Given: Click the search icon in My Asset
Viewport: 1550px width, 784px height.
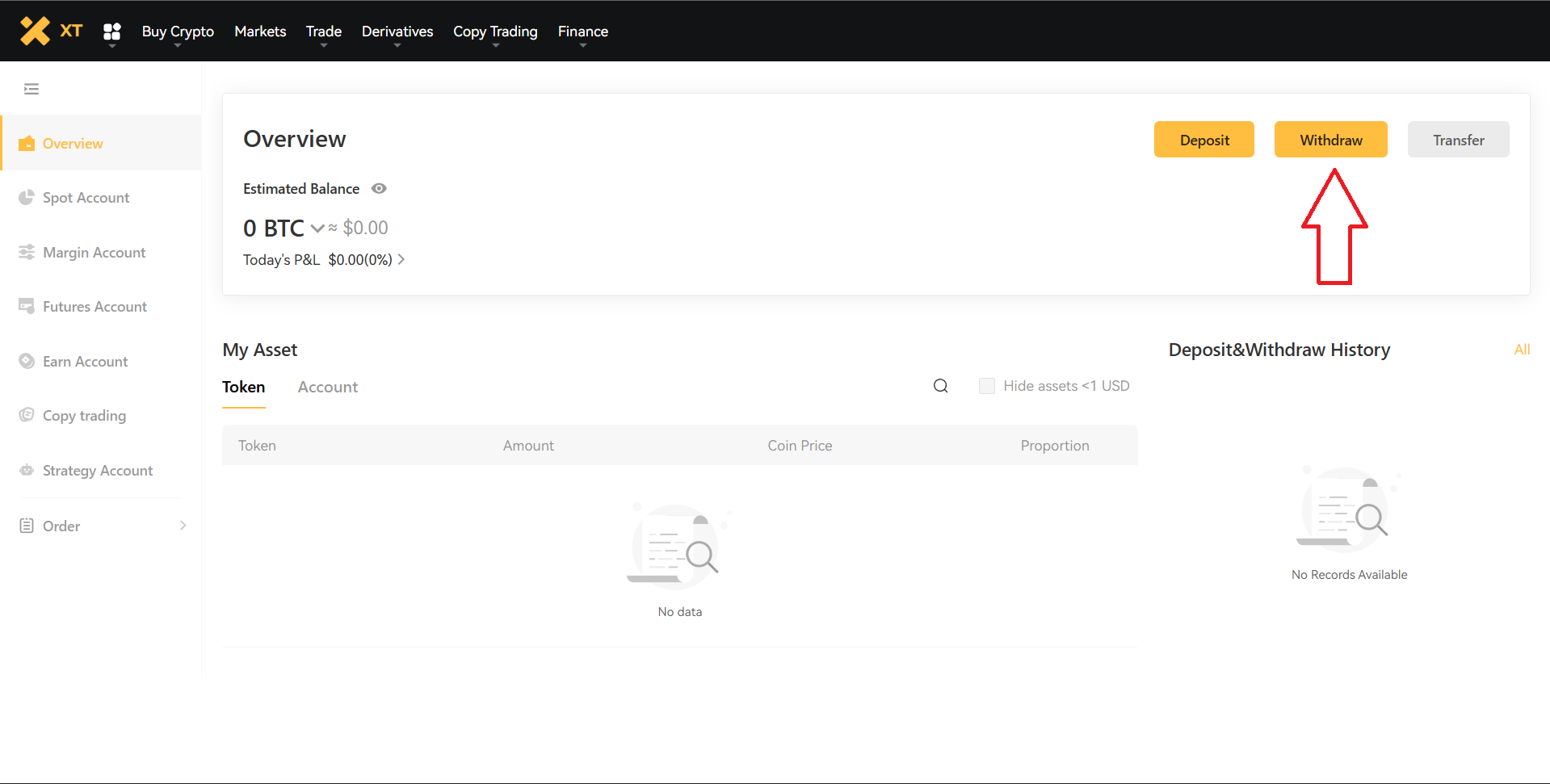Looking at the screenshot, I should (940, 386).
